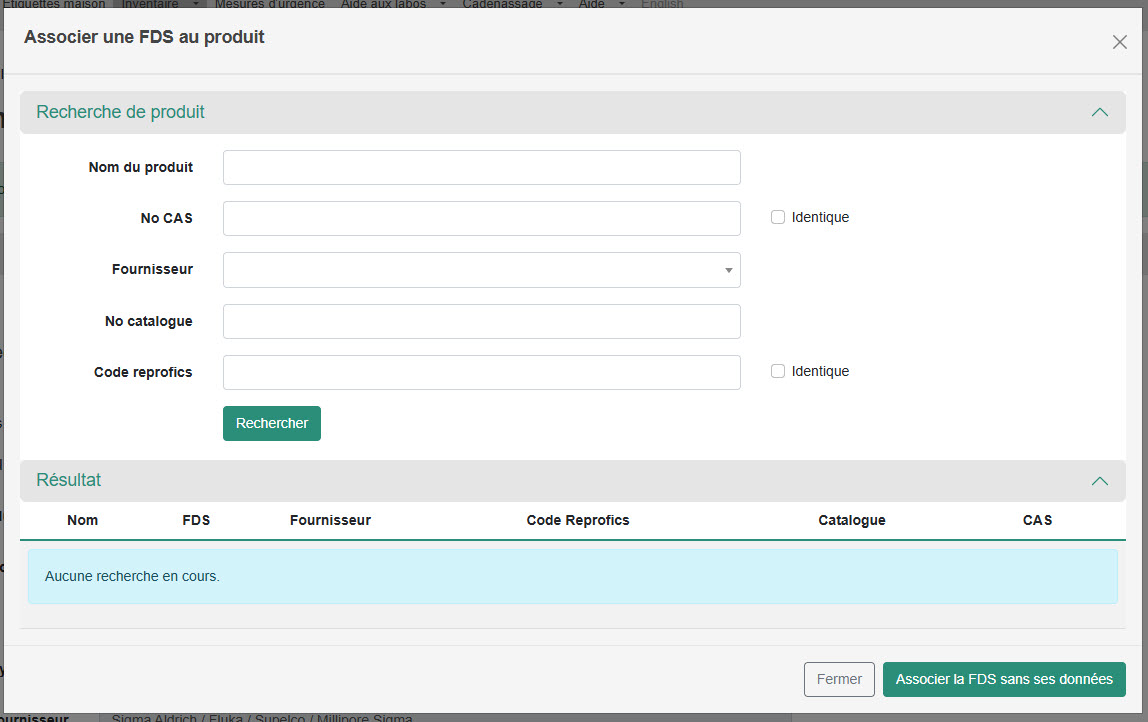1148x722 pixels.
Task: Click the FDS column header
Action: click(196, 520)
